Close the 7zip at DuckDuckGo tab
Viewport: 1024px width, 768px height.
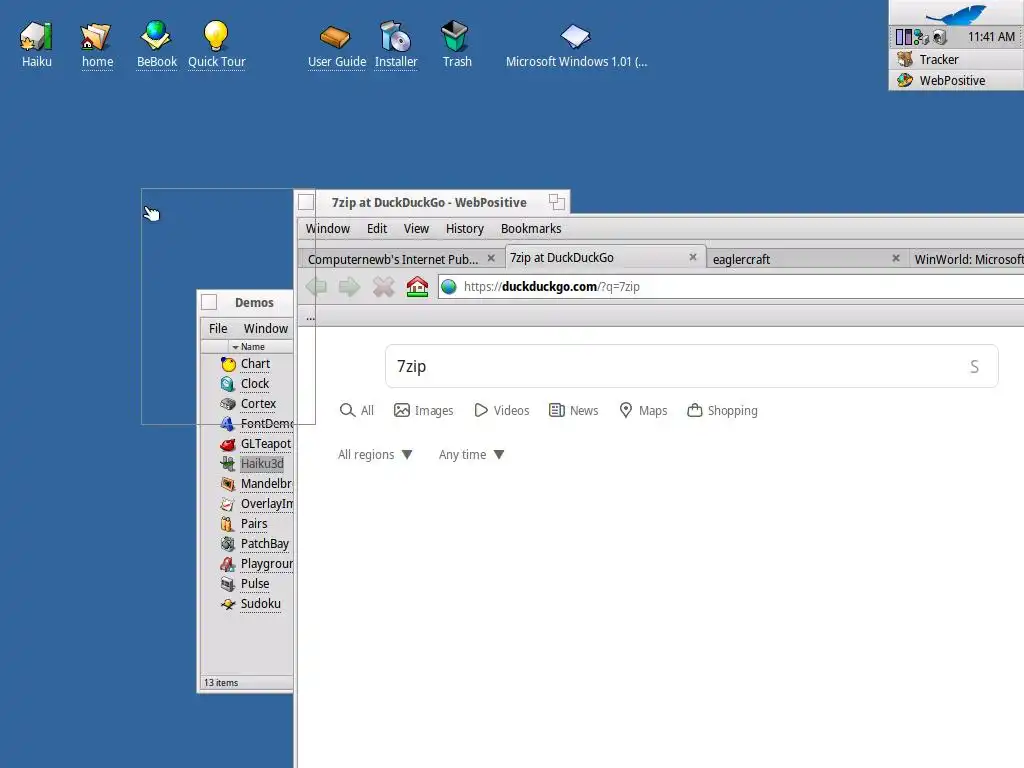[x=693, y=257]
